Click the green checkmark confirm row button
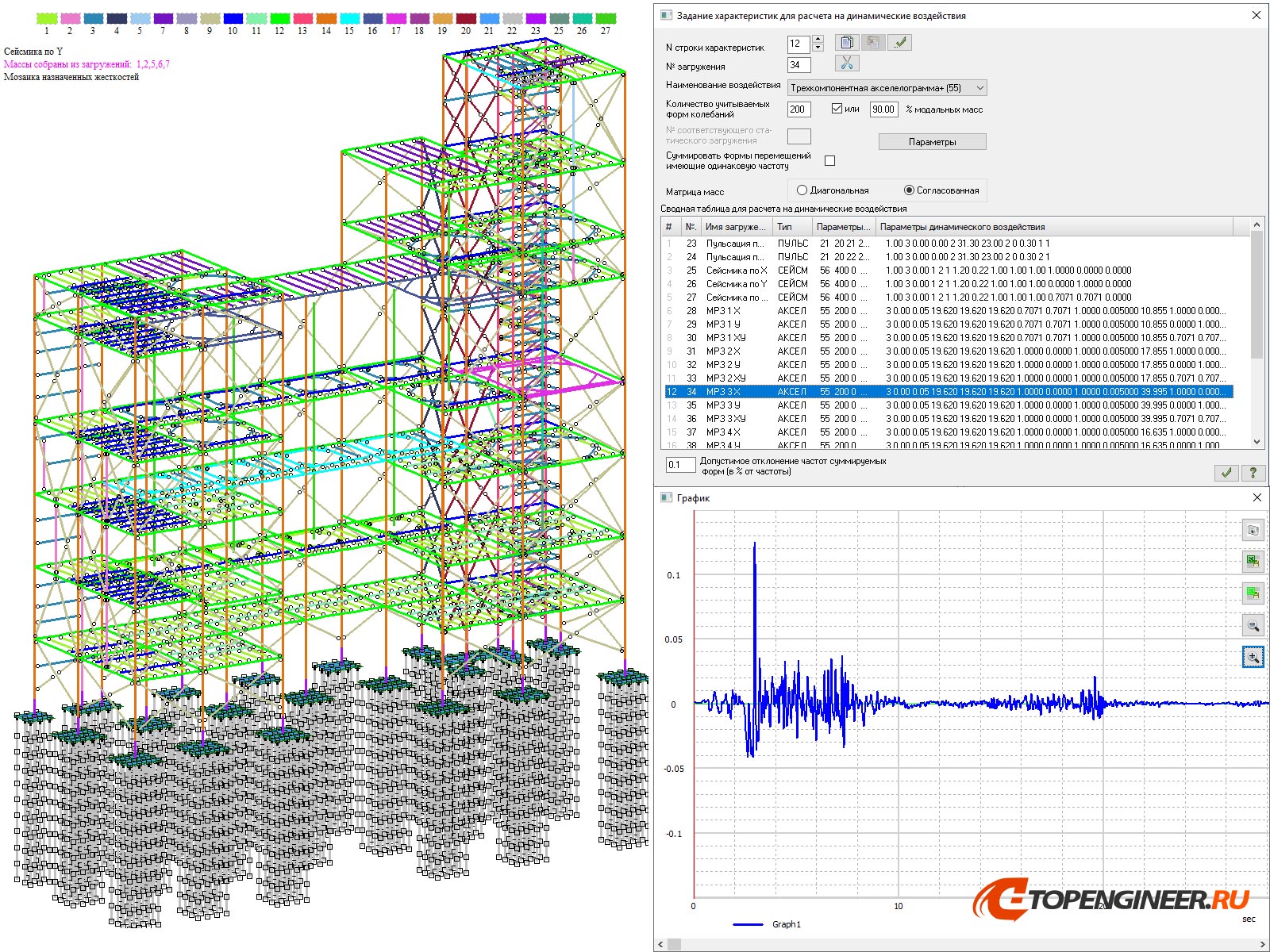 (x=899, y=43)
